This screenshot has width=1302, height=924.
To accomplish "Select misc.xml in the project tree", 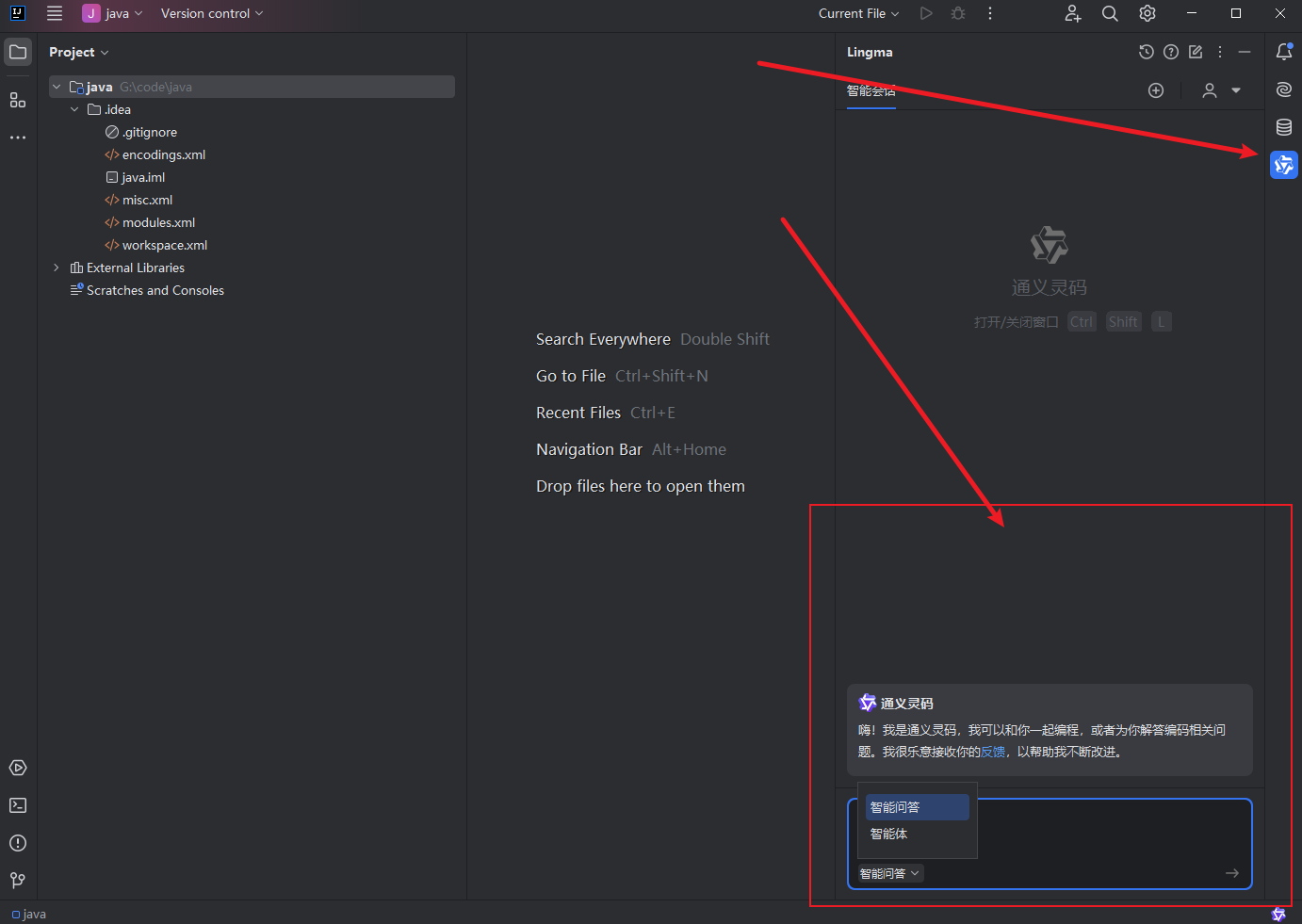I will point(138,200).
